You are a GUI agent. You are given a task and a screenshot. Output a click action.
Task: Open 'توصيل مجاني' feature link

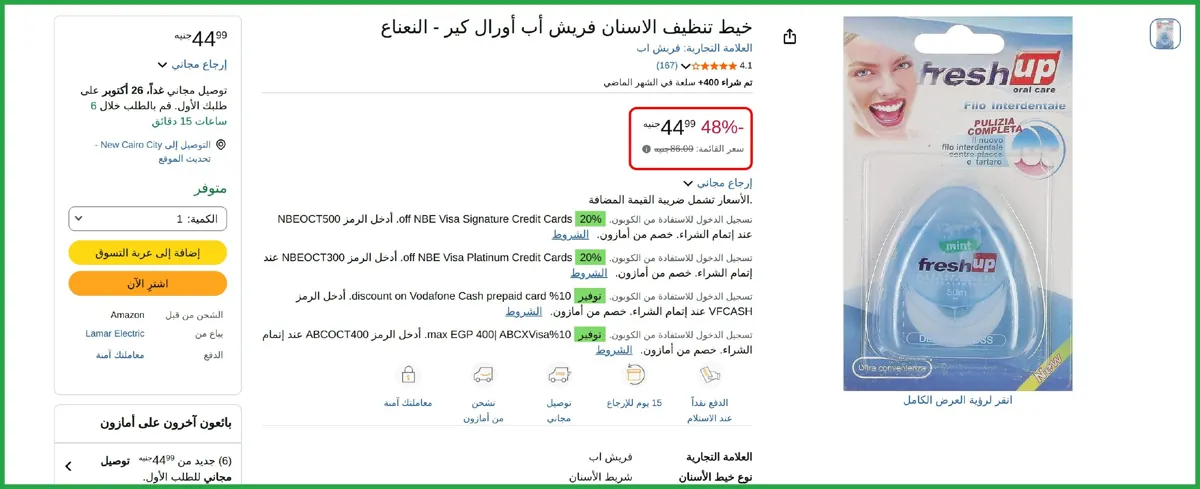(x=559, y=410)
